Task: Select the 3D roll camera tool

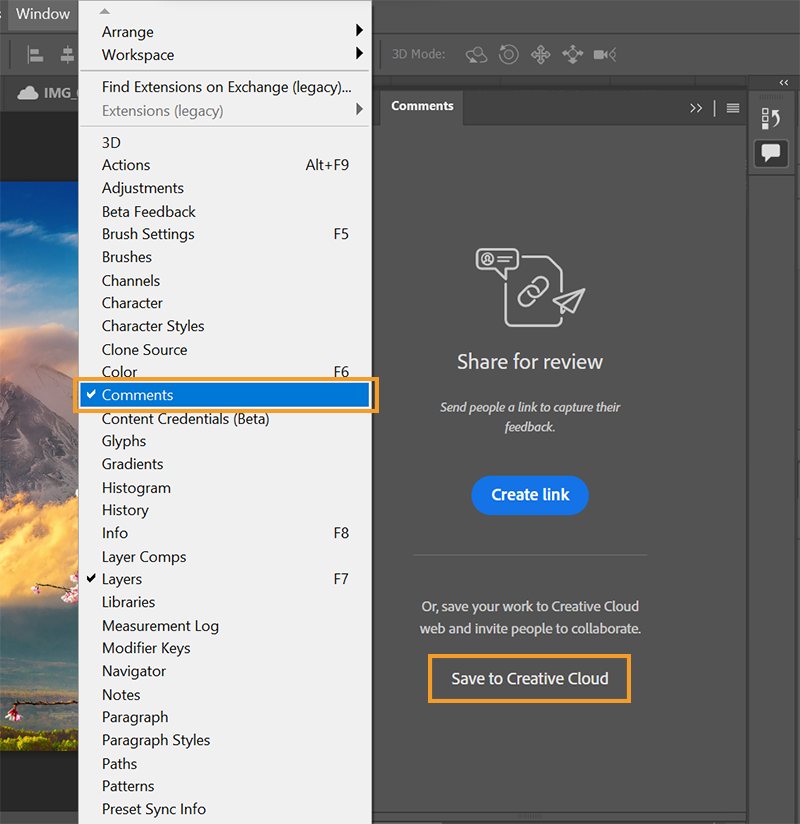Action: pyautogui.click(x=509, y=55)
